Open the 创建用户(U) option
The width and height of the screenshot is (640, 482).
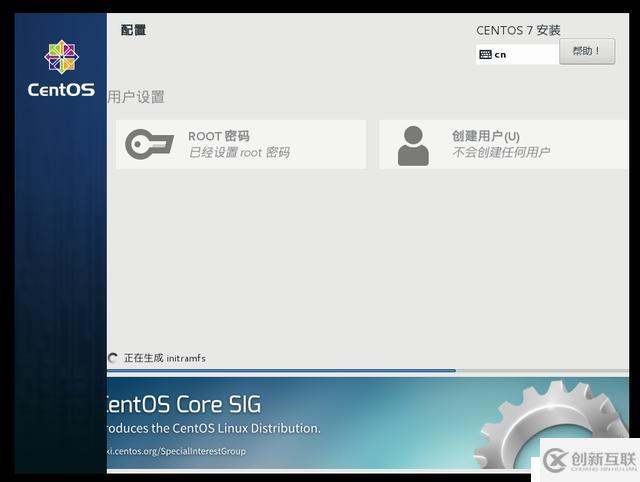click(x=503, y=144)
